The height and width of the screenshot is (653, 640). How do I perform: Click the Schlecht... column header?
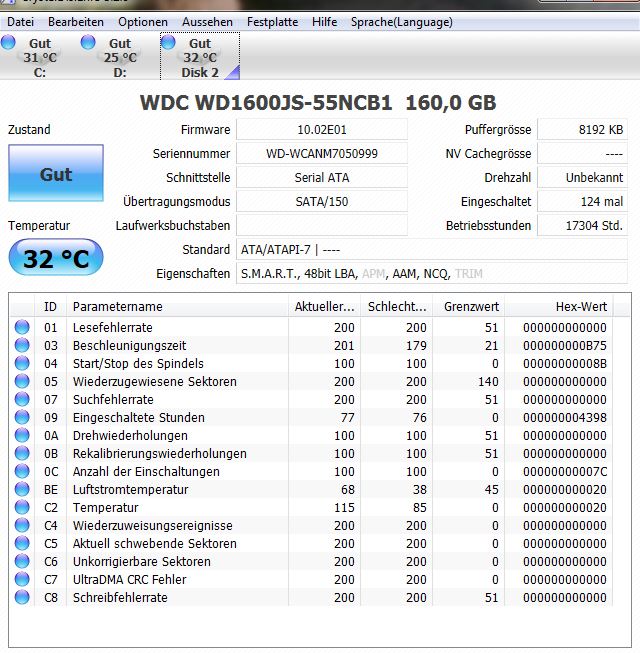pos(397,307)
